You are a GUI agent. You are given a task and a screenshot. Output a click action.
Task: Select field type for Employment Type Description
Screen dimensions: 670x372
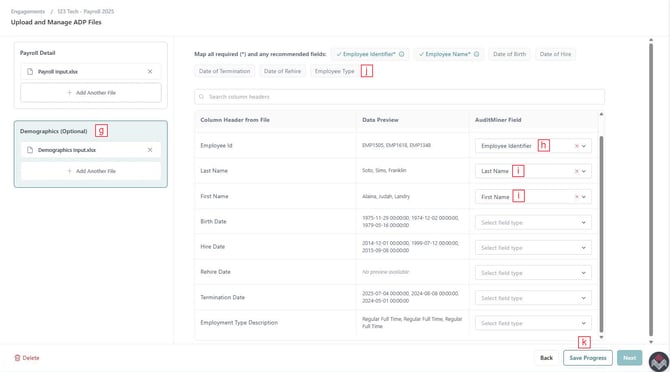click(x=533, y=323)
